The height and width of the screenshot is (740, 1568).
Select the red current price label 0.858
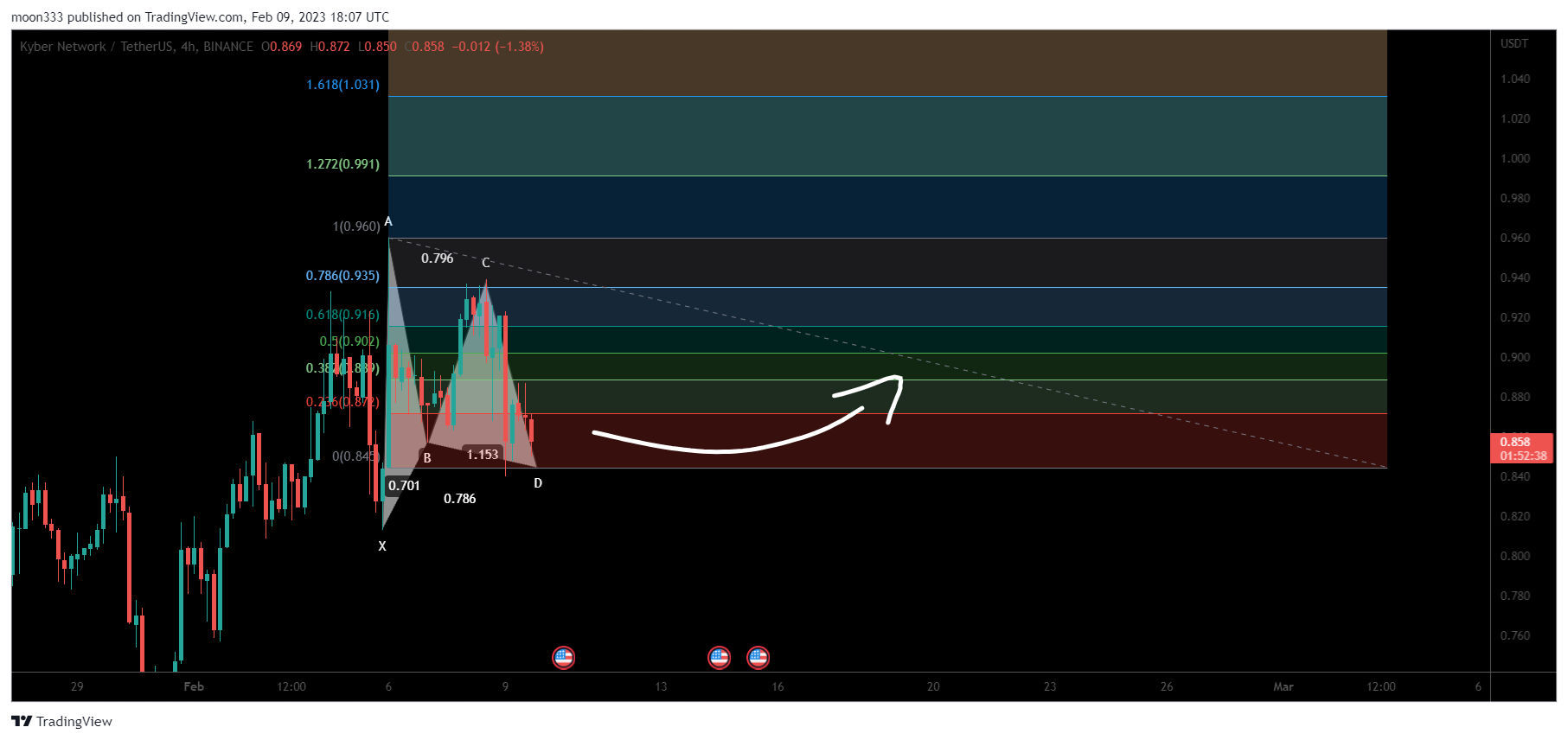(1515, 442)
